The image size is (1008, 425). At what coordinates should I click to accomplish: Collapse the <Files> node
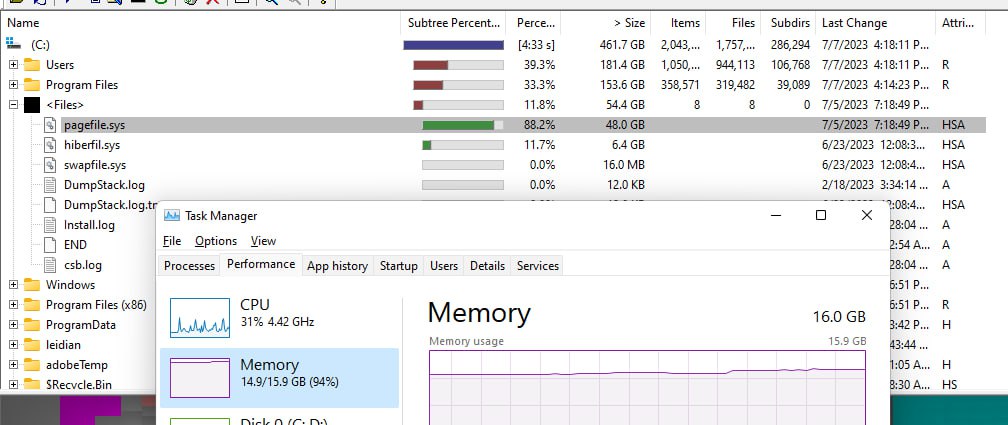[x=14, y=105]
